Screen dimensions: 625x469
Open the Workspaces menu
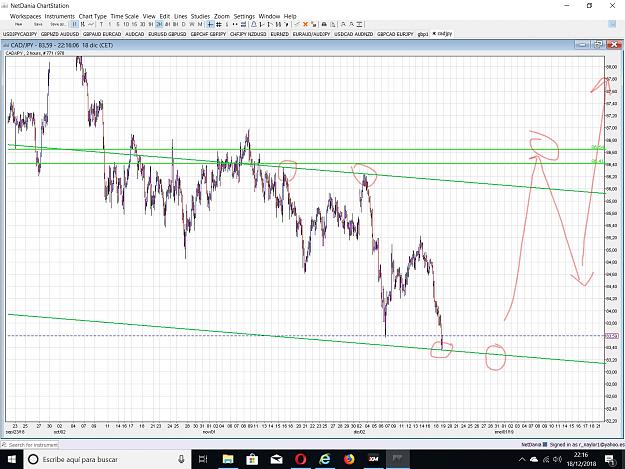click(26, 16)
